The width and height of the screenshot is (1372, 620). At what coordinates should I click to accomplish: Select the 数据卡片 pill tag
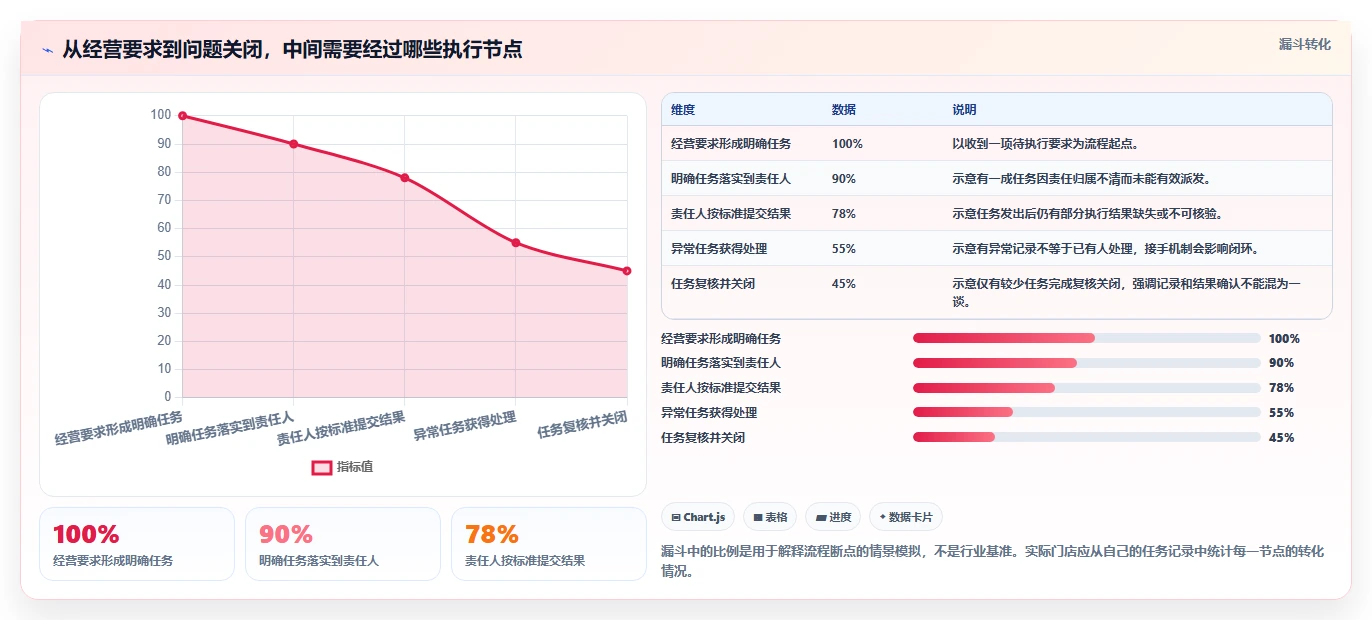pyautogui.click(x=906, y=517)
